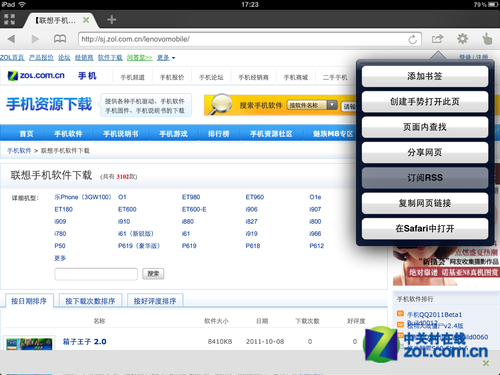Select 复制网页链接 menu option
Image resolution: width=500 pixels, height=375 pixels.
425,203
